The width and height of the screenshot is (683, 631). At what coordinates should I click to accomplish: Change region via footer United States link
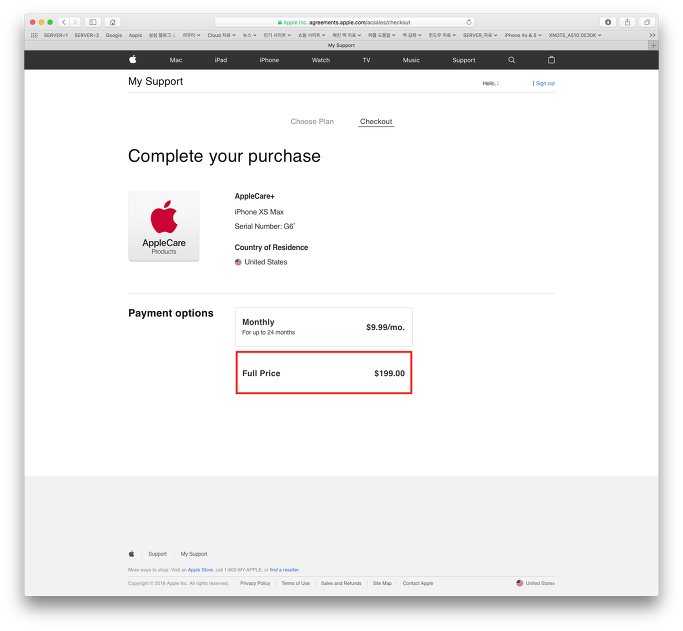(x=540, y=583)
